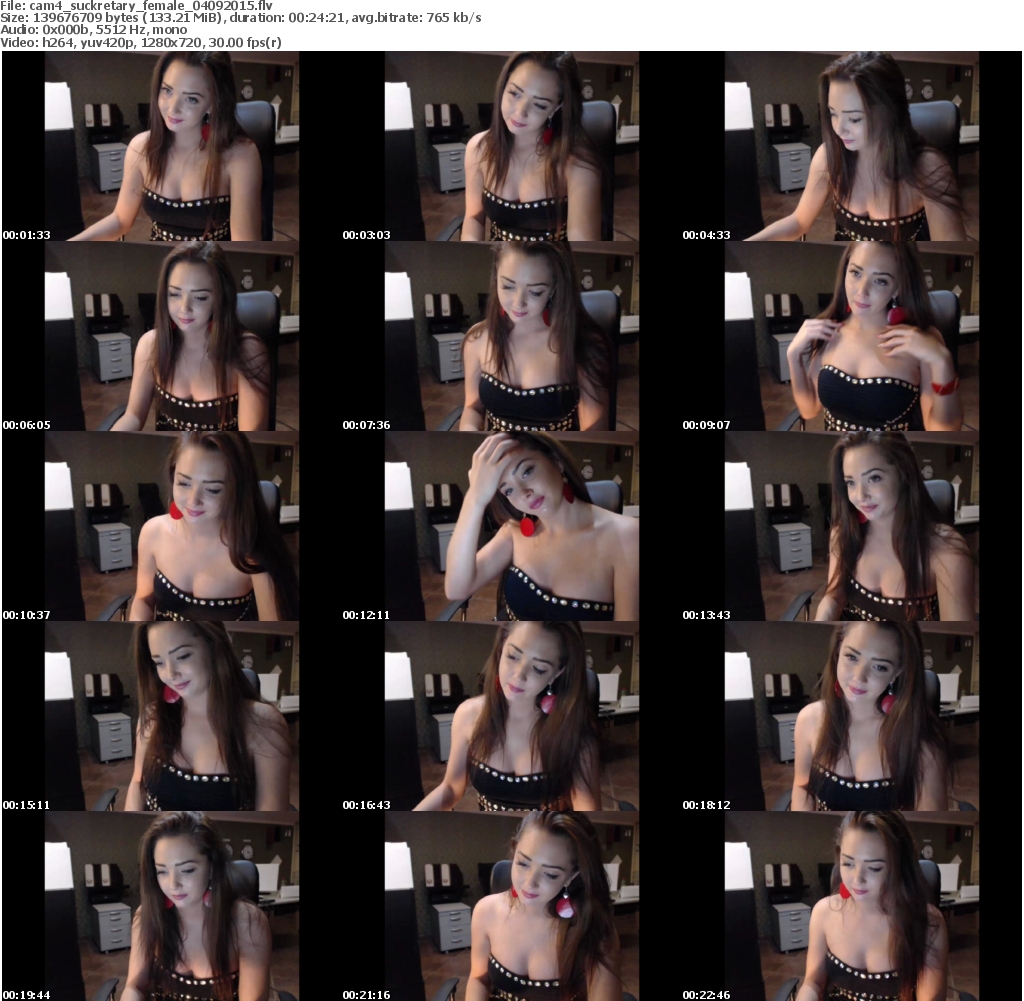Image resolution: width=1024 pixels, height=1001 pixels.
Task: Select the thumbnail timestamped 00:15:11
Action: [x=171, y=717]
